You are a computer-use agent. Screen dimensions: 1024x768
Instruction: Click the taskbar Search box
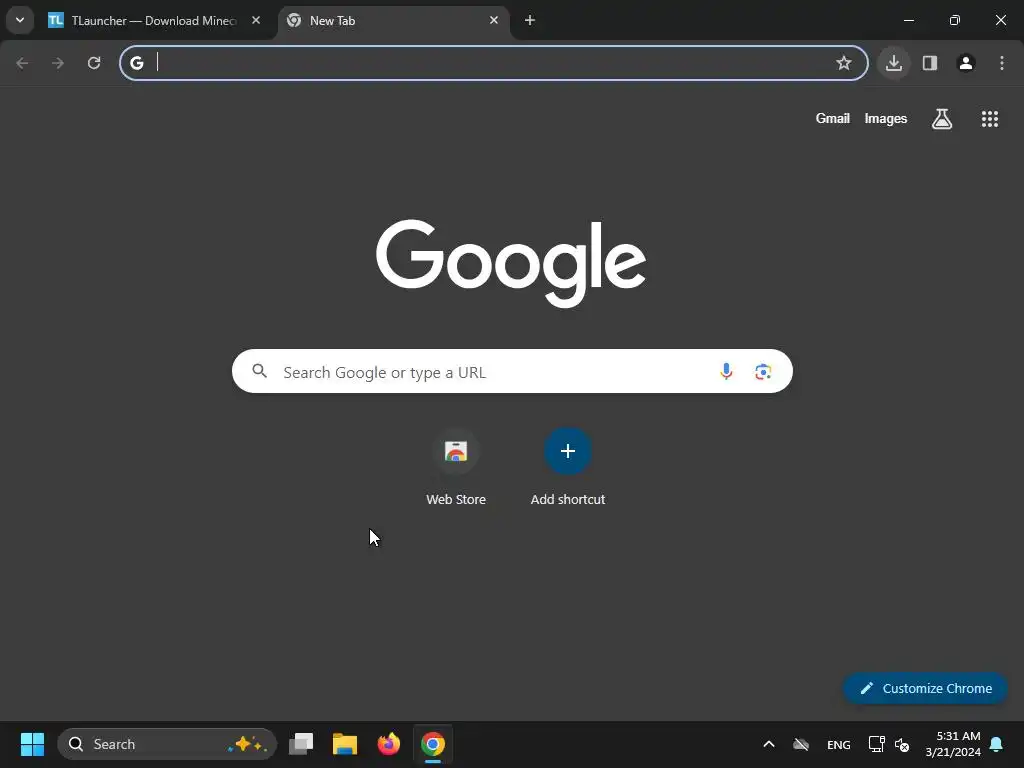pos(167,744)
